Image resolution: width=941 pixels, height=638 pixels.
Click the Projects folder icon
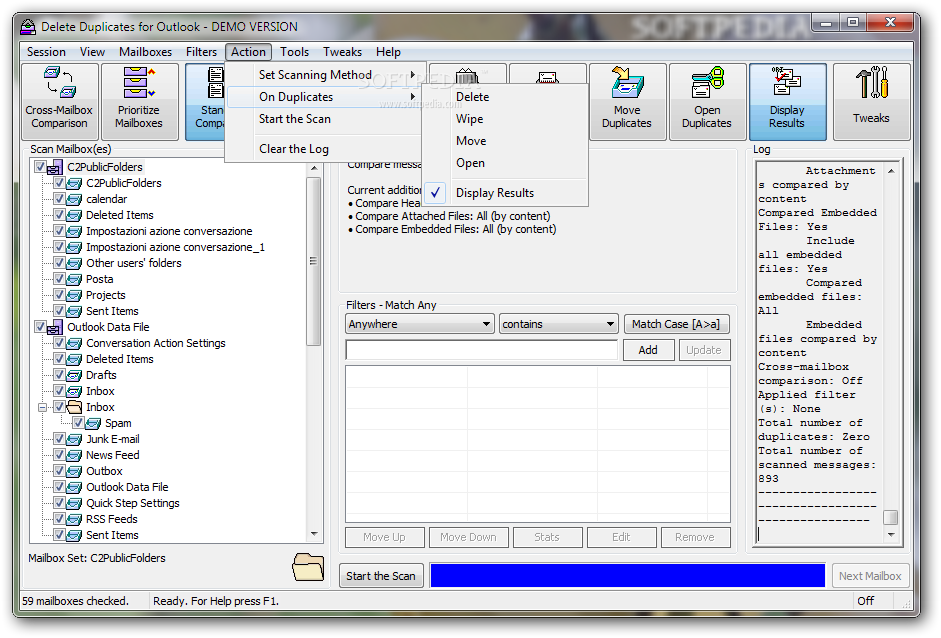tap(74, 295)
